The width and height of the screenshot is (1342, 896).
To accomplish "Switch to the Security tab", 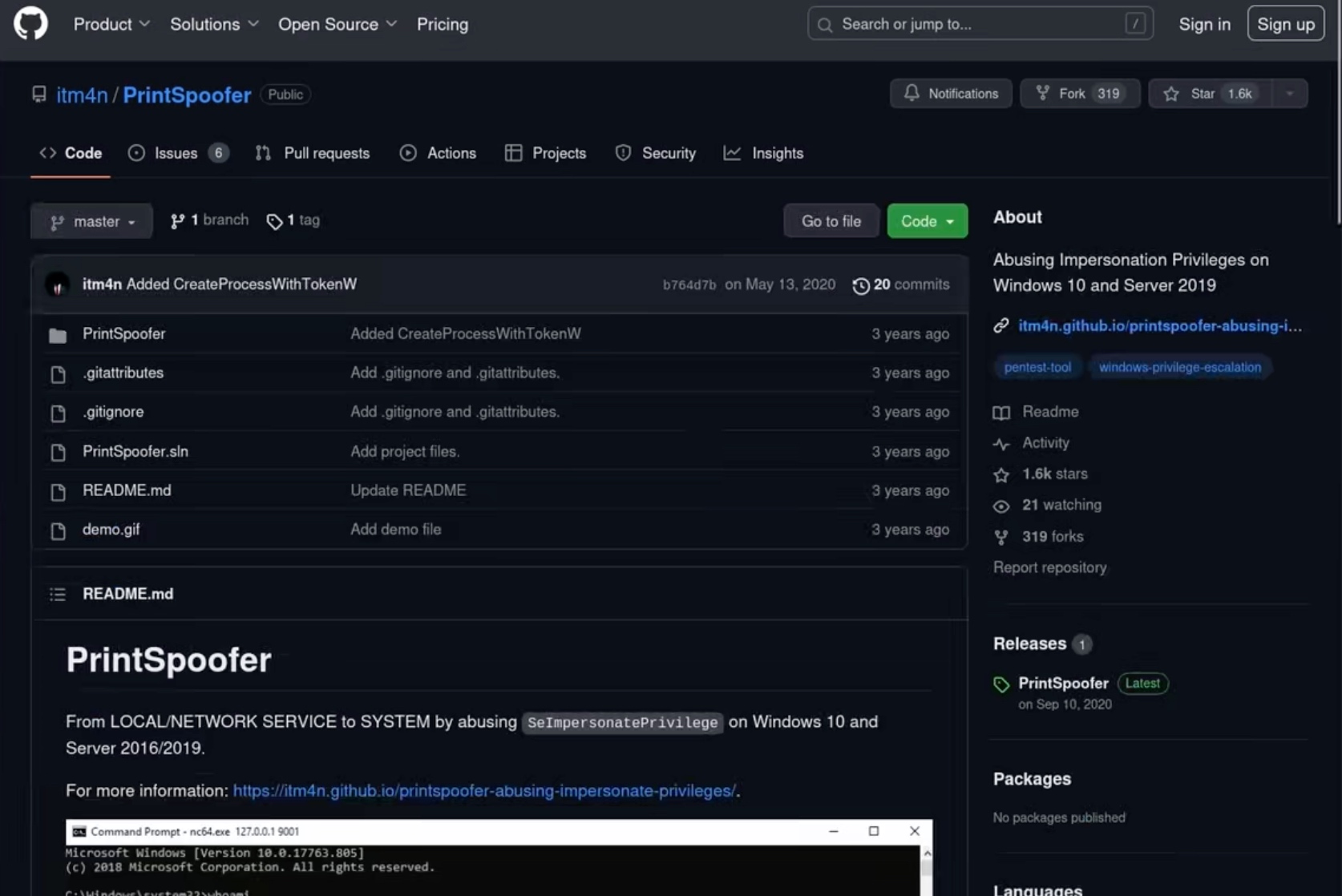I will click(655, 153).
